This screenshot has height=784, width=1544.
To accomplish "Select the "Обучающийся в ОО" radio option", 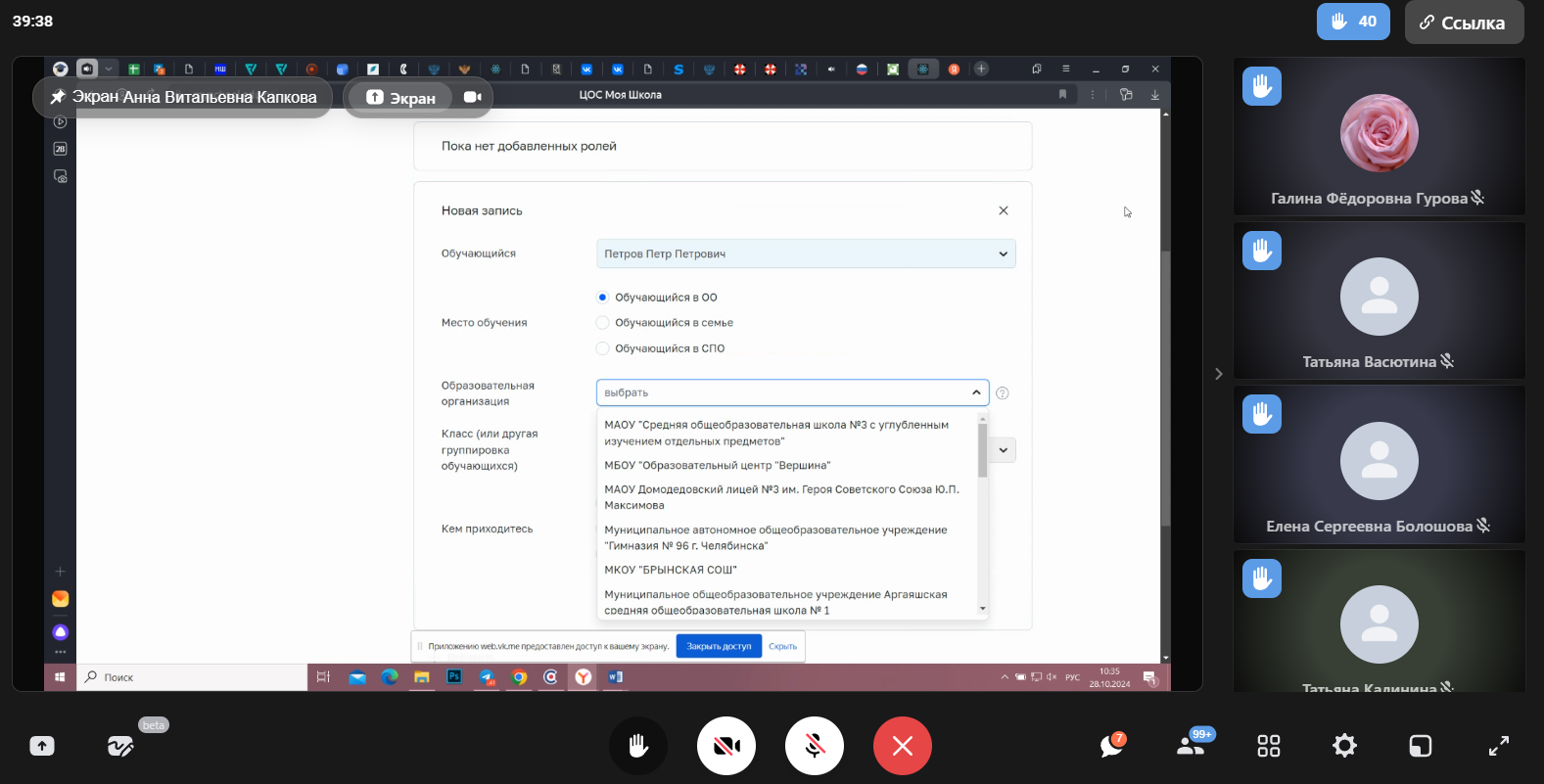I will point(603,298).
